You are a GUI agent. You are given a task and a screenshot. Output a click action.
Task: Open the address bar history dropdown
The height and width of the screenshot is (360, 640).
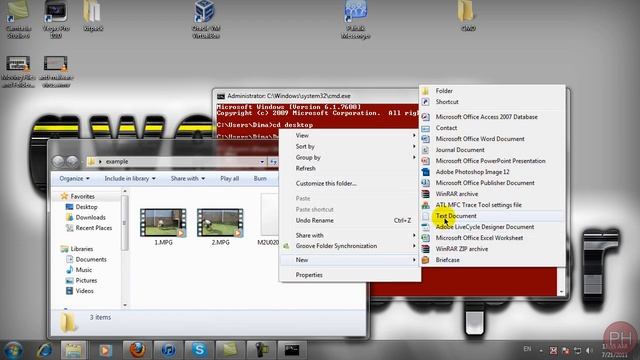262,162
